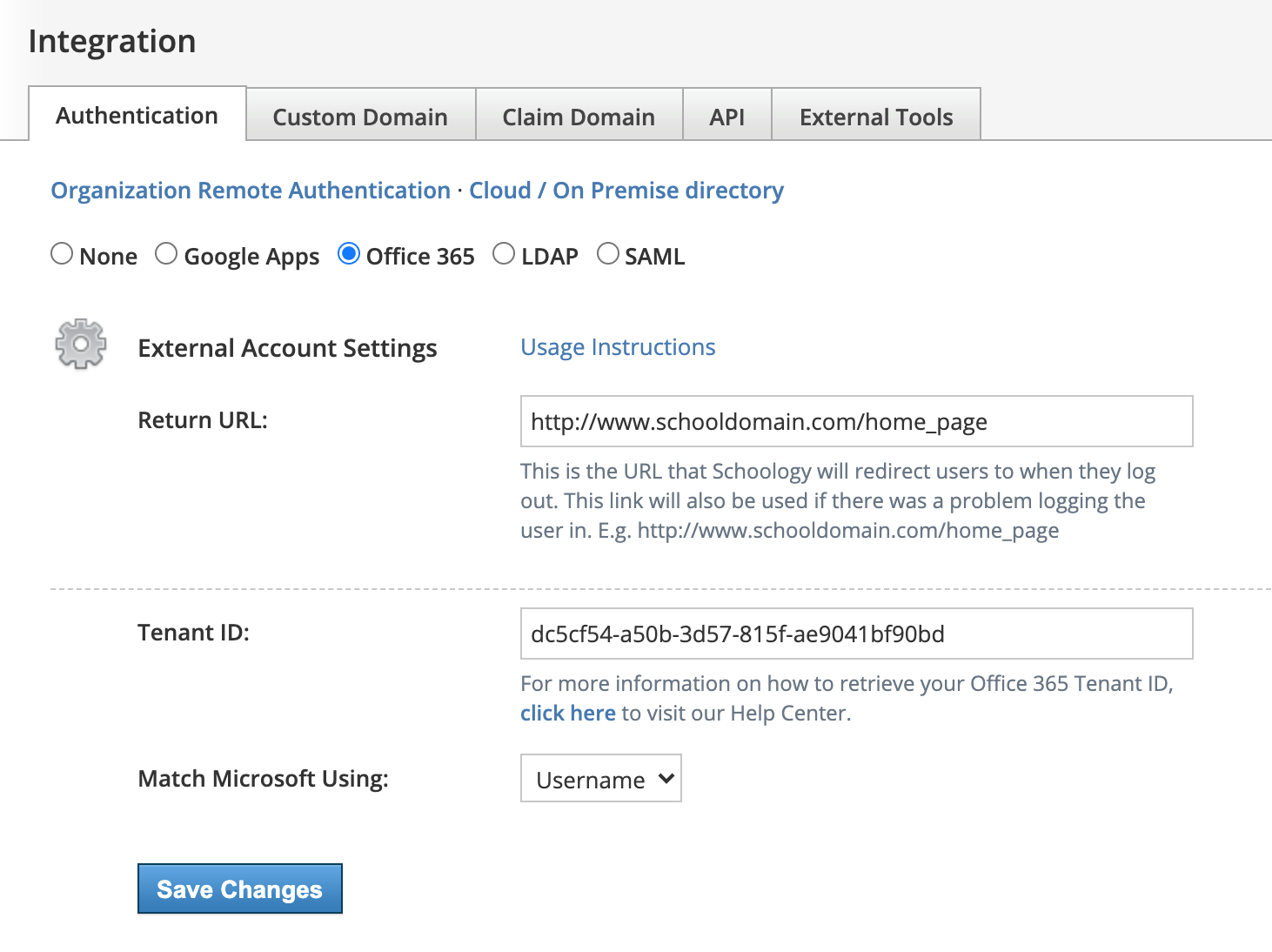Open the Claim Domain tab
The height and width of the screenshot is (952, 1272).
pyautogui.click(x=578, y=116)
